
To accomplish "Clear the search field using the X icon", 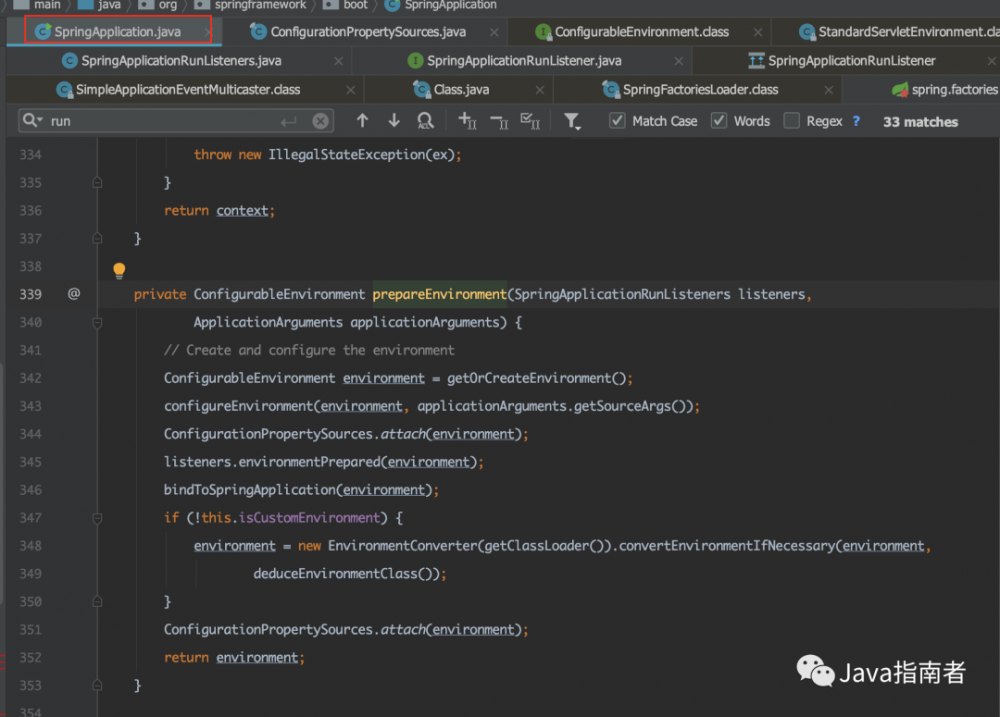I will (319, 120).
